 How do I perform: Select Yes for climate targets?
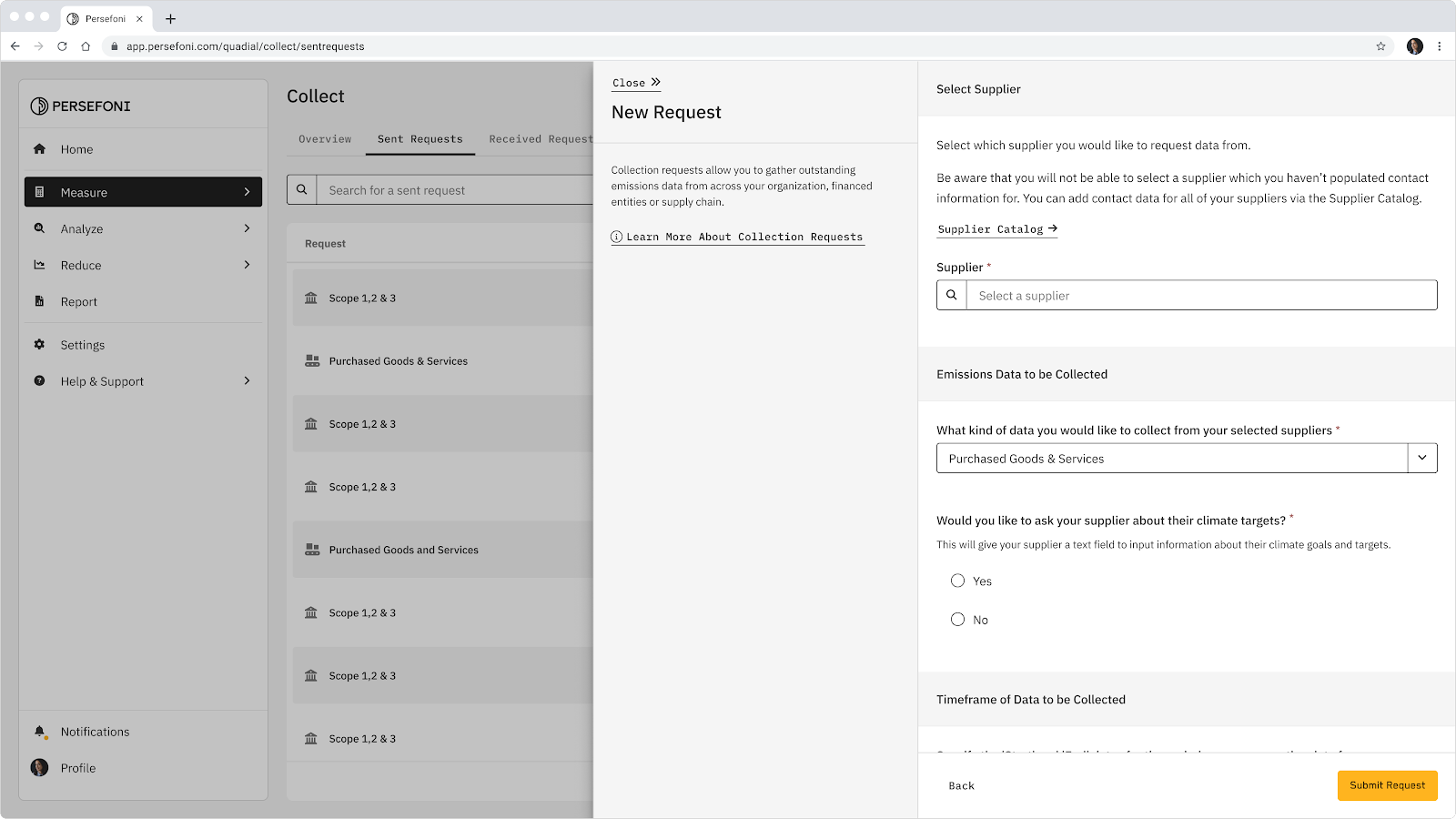point(957,581)
